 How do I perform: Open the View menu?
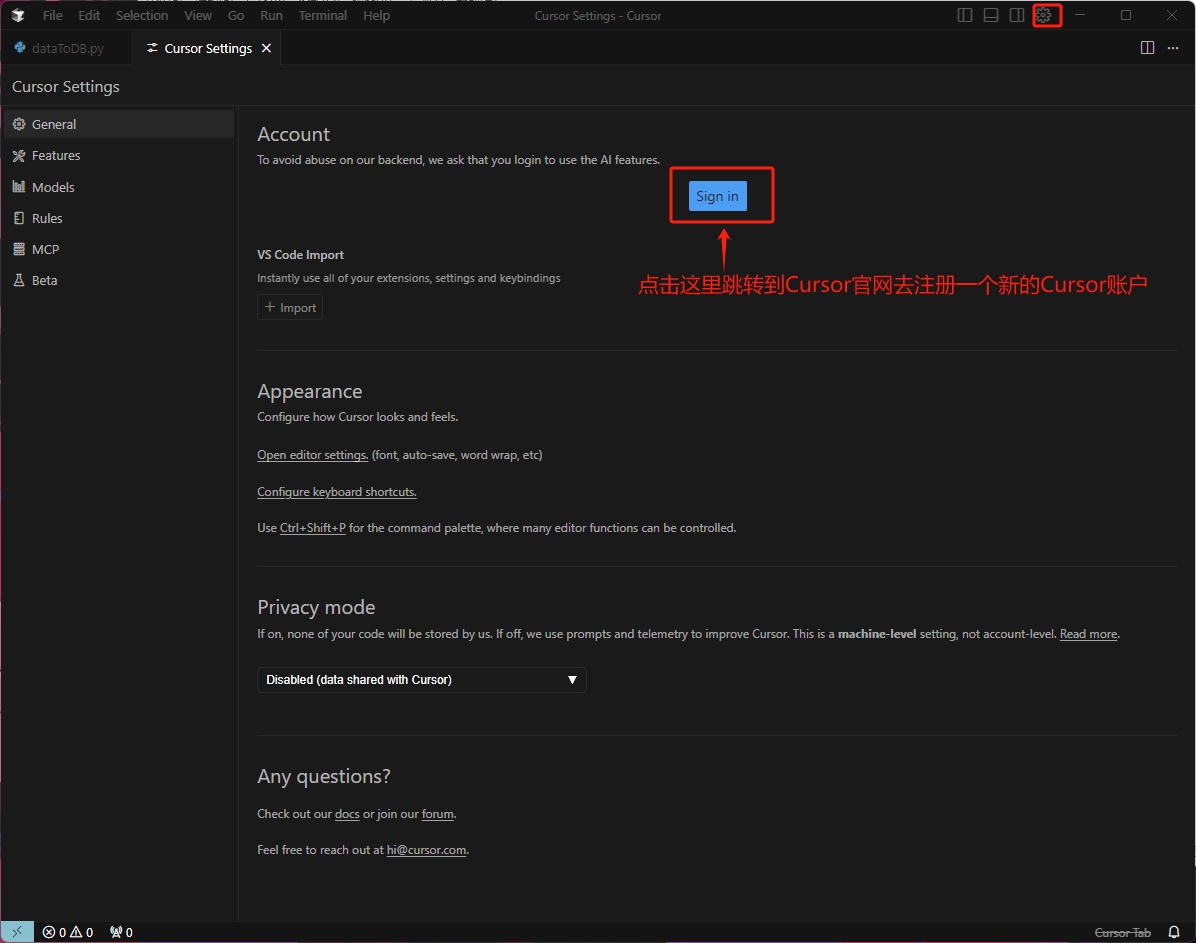point(198,15)
